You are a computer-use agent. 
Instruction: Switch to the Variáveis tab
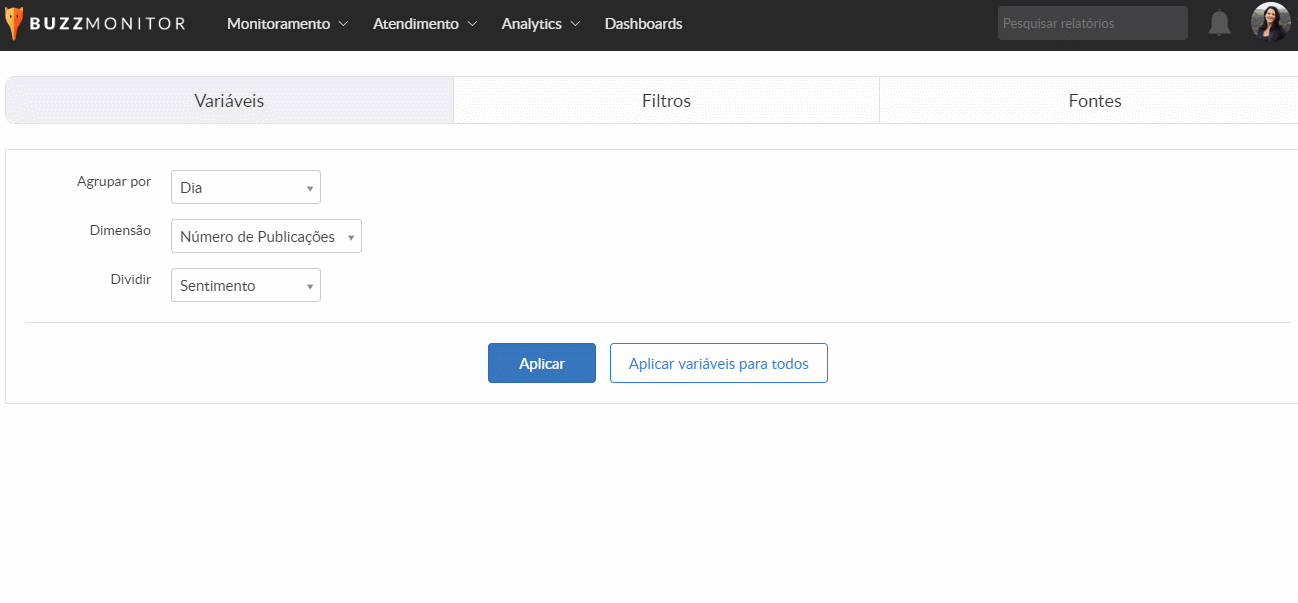click(x=229, y=101)
